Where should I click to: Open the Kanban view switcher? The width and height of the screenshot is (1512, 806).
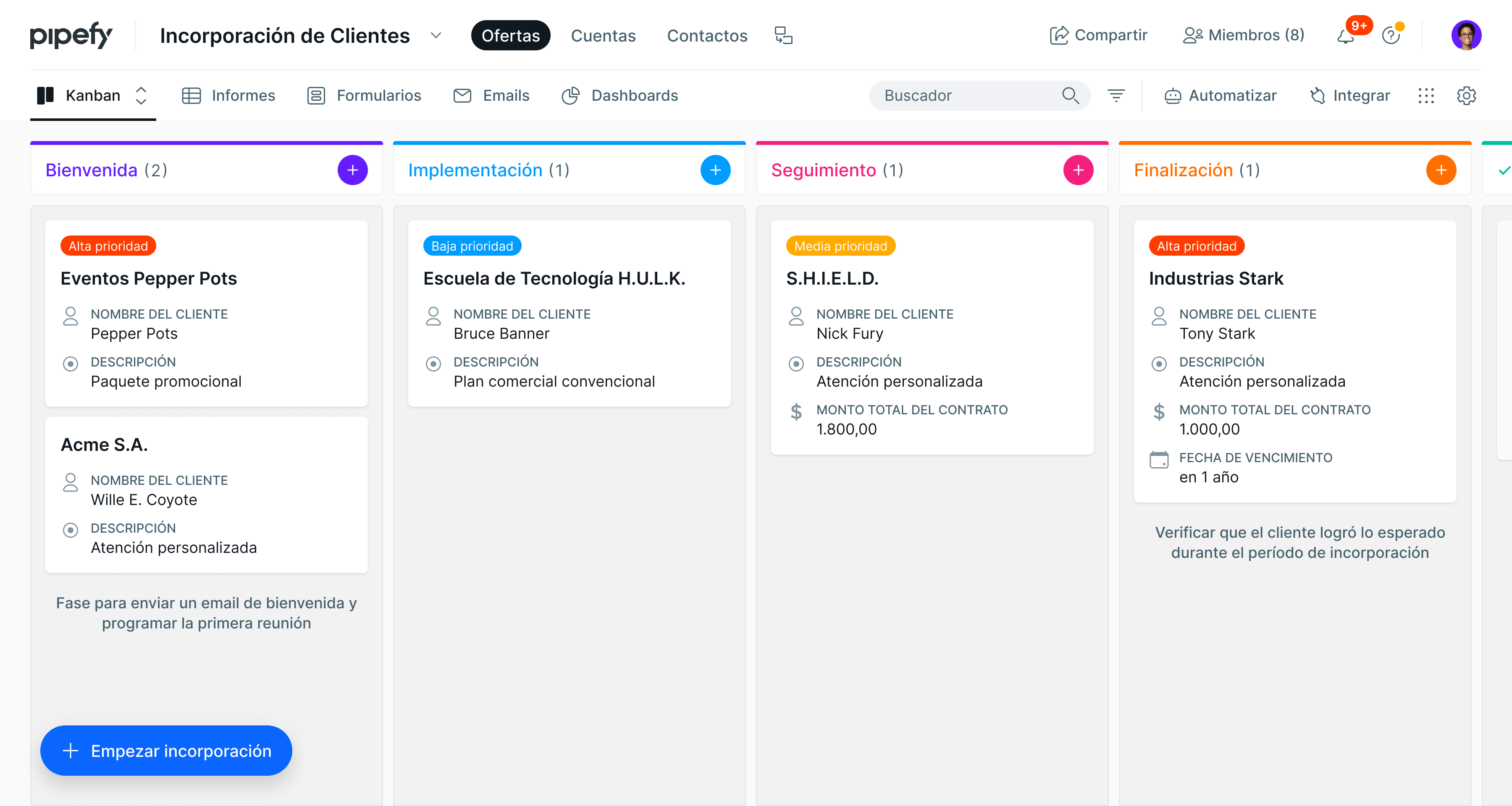click(141, 96)
